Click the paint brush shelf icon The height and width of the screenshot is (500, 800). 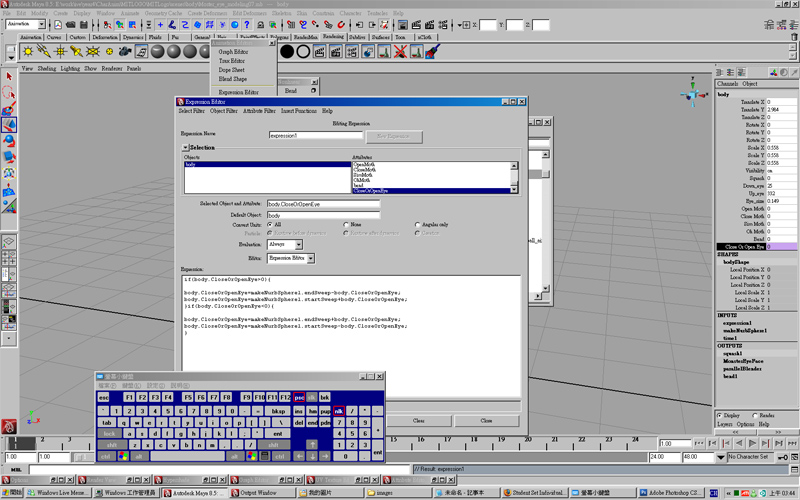point(433,52)
